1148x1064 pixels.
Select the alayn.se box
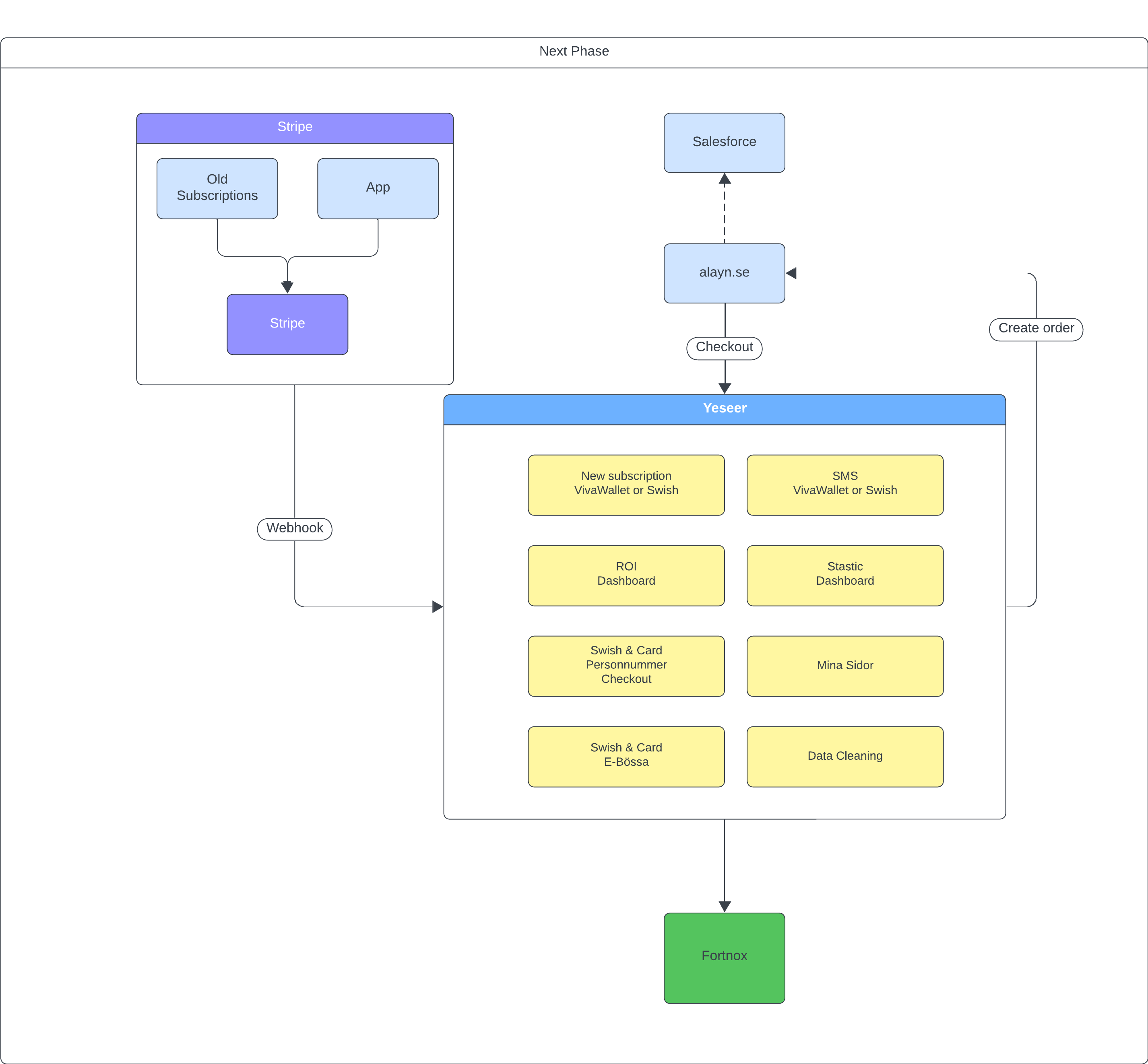[724, 273]
